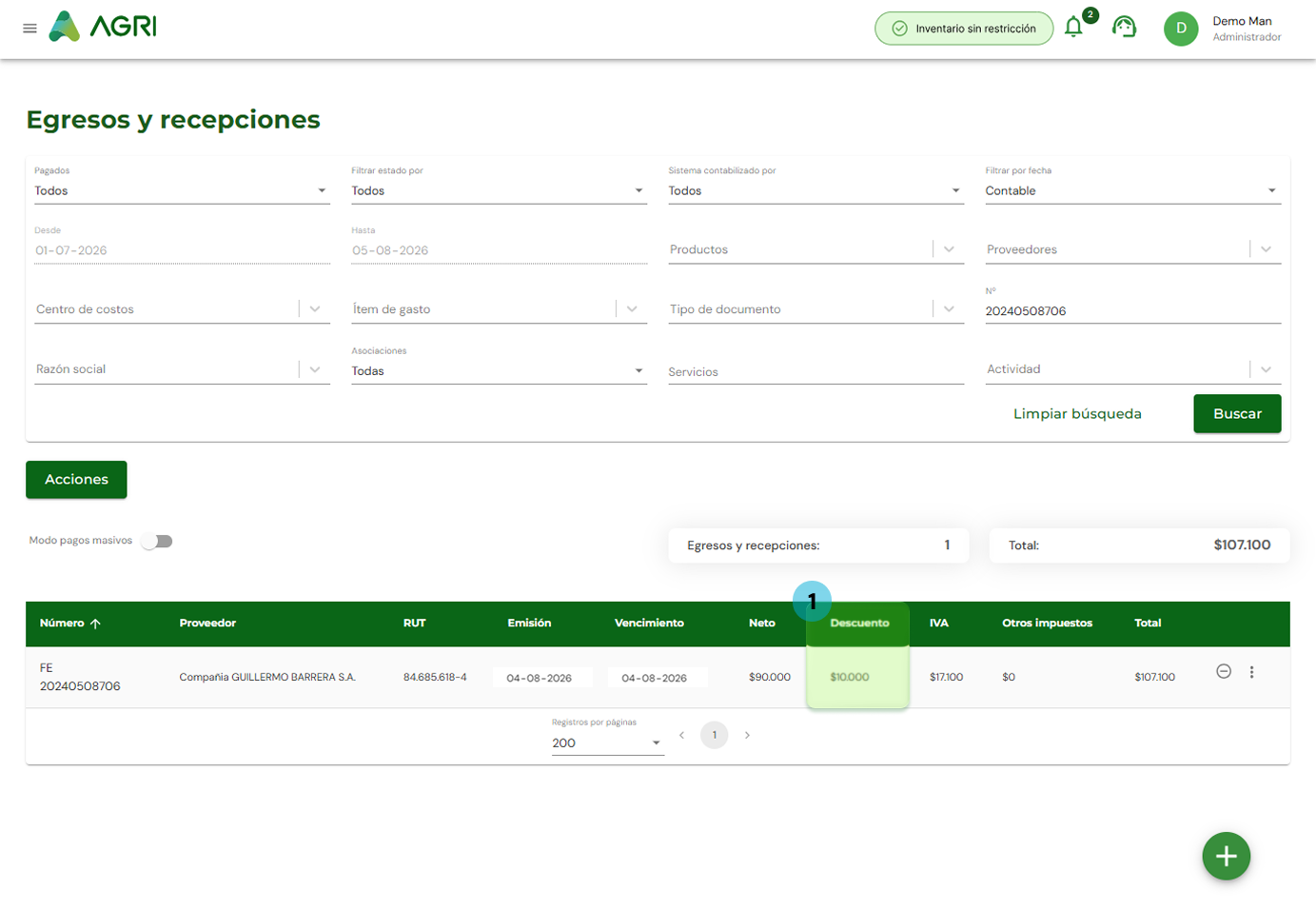The height and width of the screenshot is (911, 1316).
Task: Open the hamburger navigation menu
Action: click(29, 29)
